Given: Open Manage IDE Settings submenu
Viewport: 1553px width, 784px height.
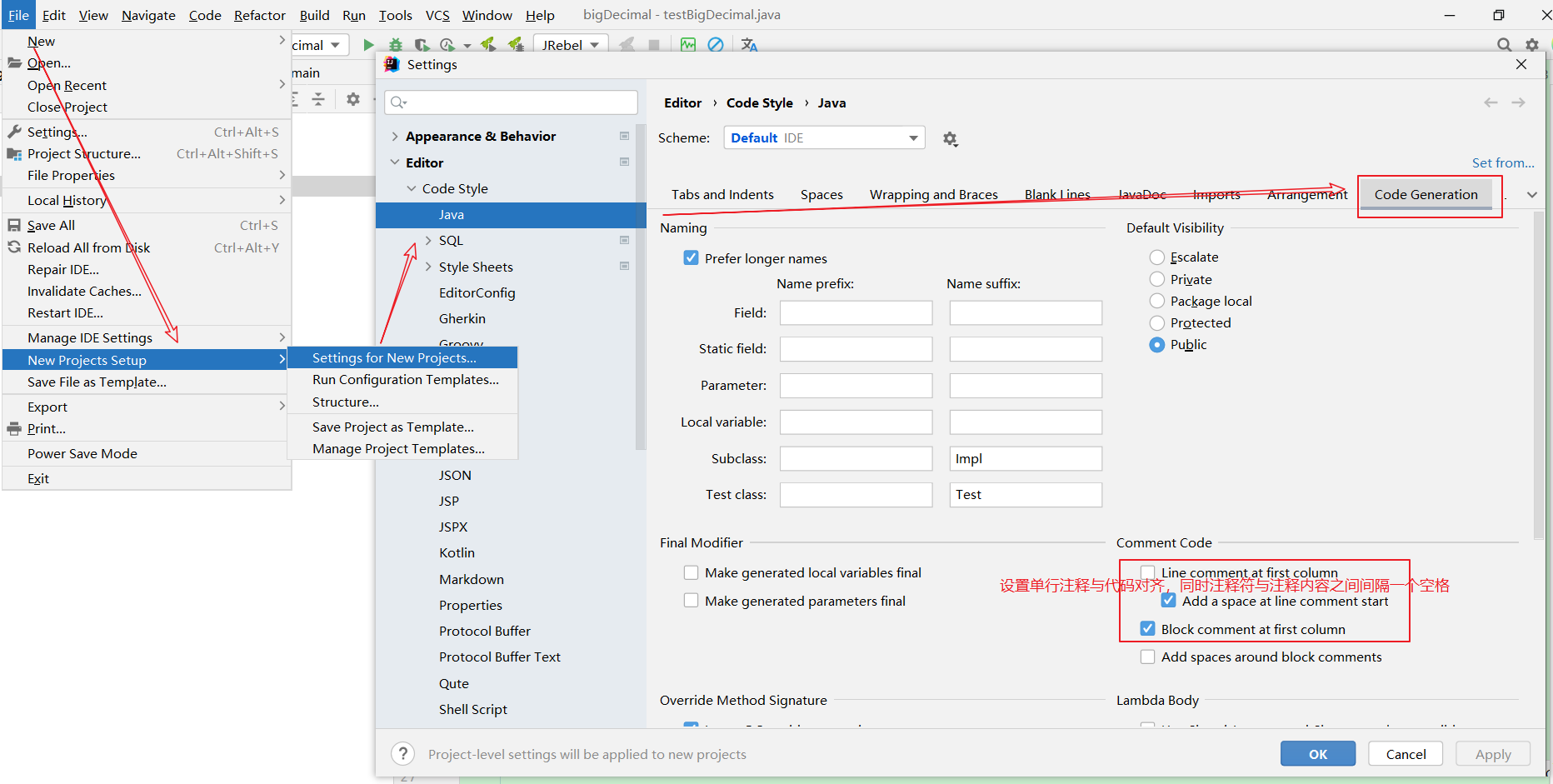Looking at the screenshot, I should tap(147, 337).
